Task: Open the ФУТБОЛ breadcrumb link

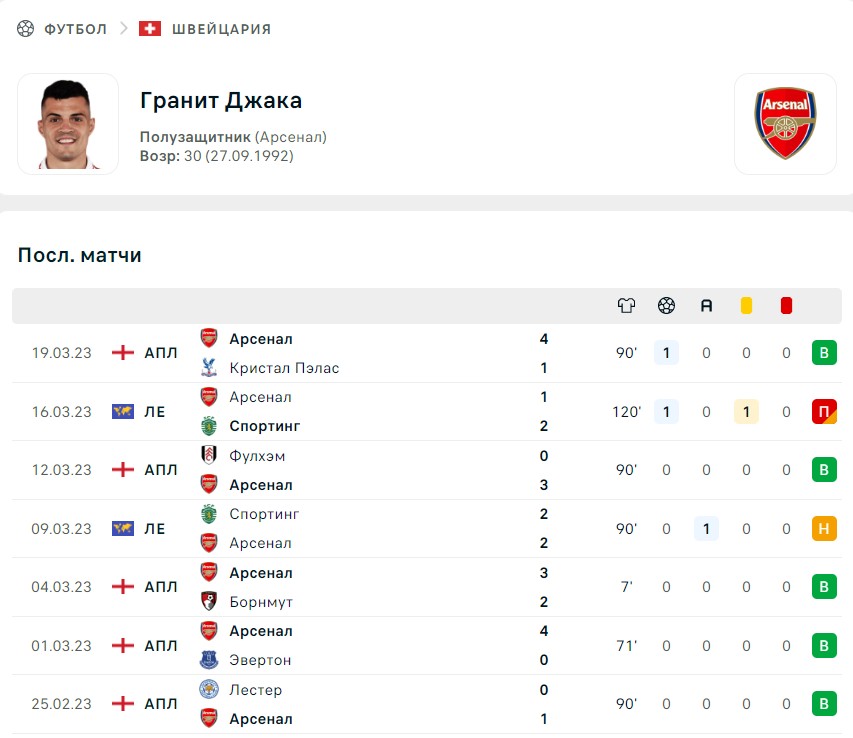Action: point(75,29)
